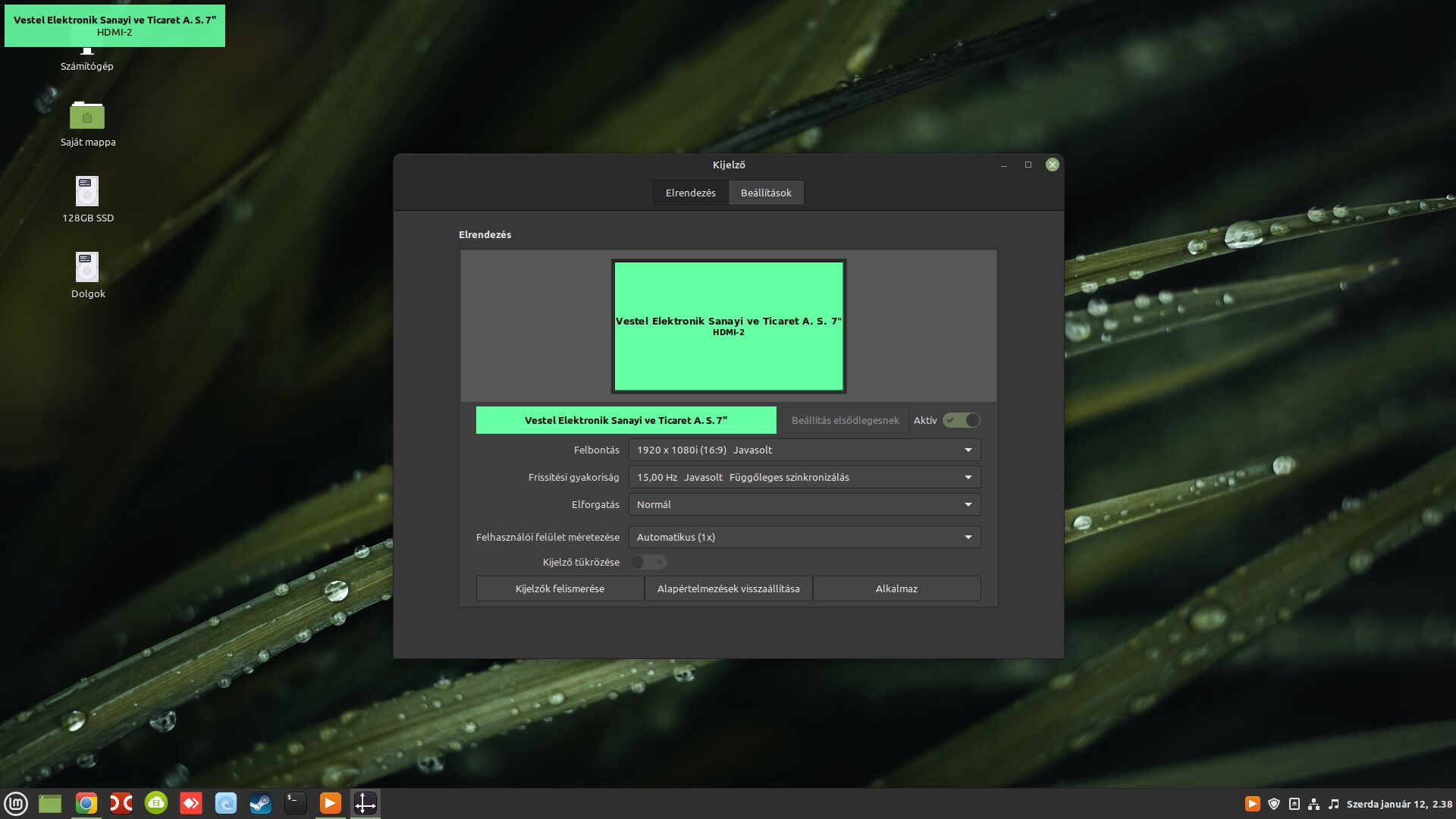Open the Felbontás resolution dropdown

click(x=805, y=450)
